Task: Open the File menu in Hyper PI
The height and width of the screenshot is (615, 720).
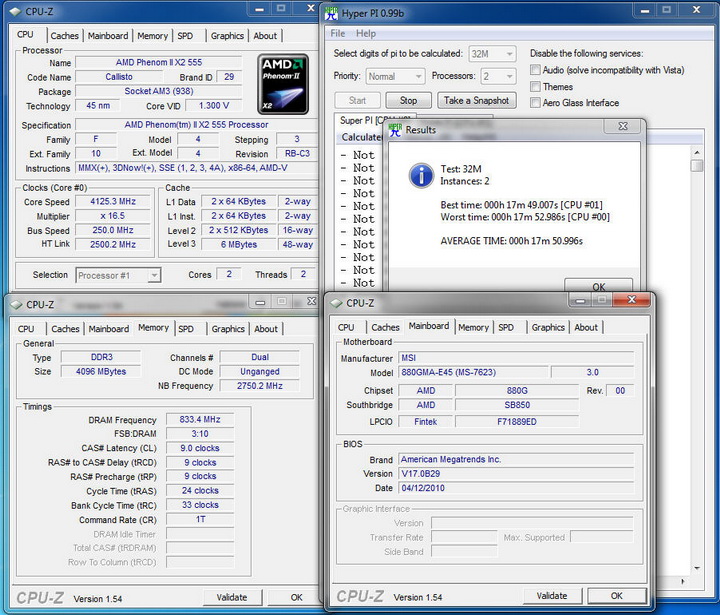Action: pos(338,34)
